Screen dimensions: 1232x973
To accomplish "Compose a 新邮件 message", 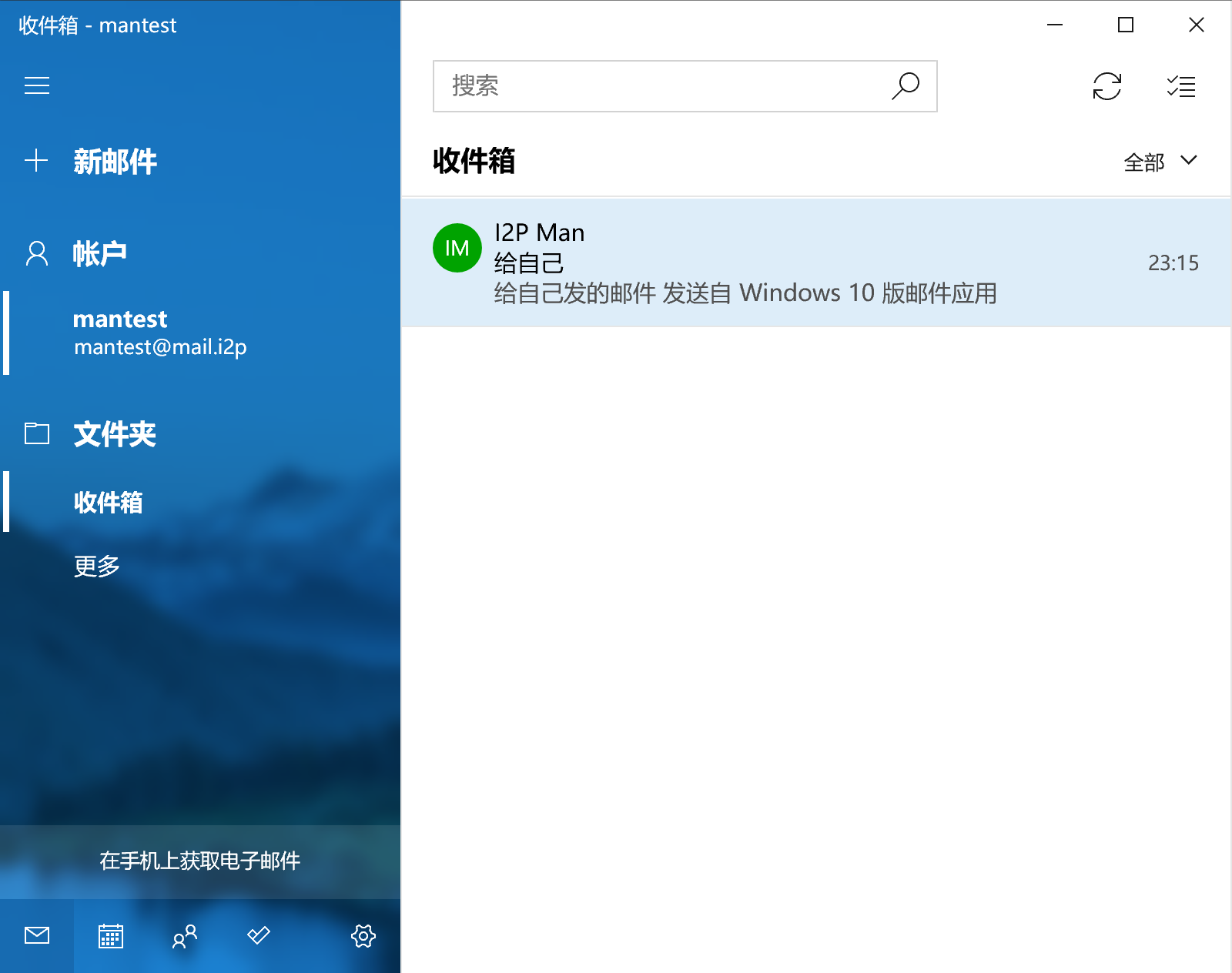I will (114, 162).
